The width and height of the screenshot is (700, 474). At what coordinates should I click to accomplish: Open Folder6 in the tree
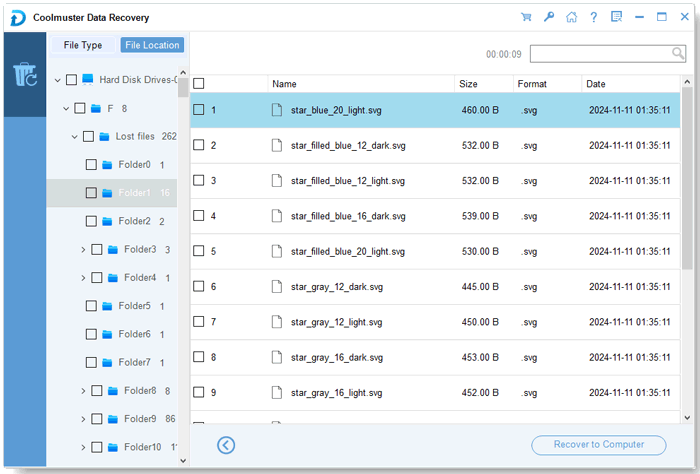tap(134, 334)
